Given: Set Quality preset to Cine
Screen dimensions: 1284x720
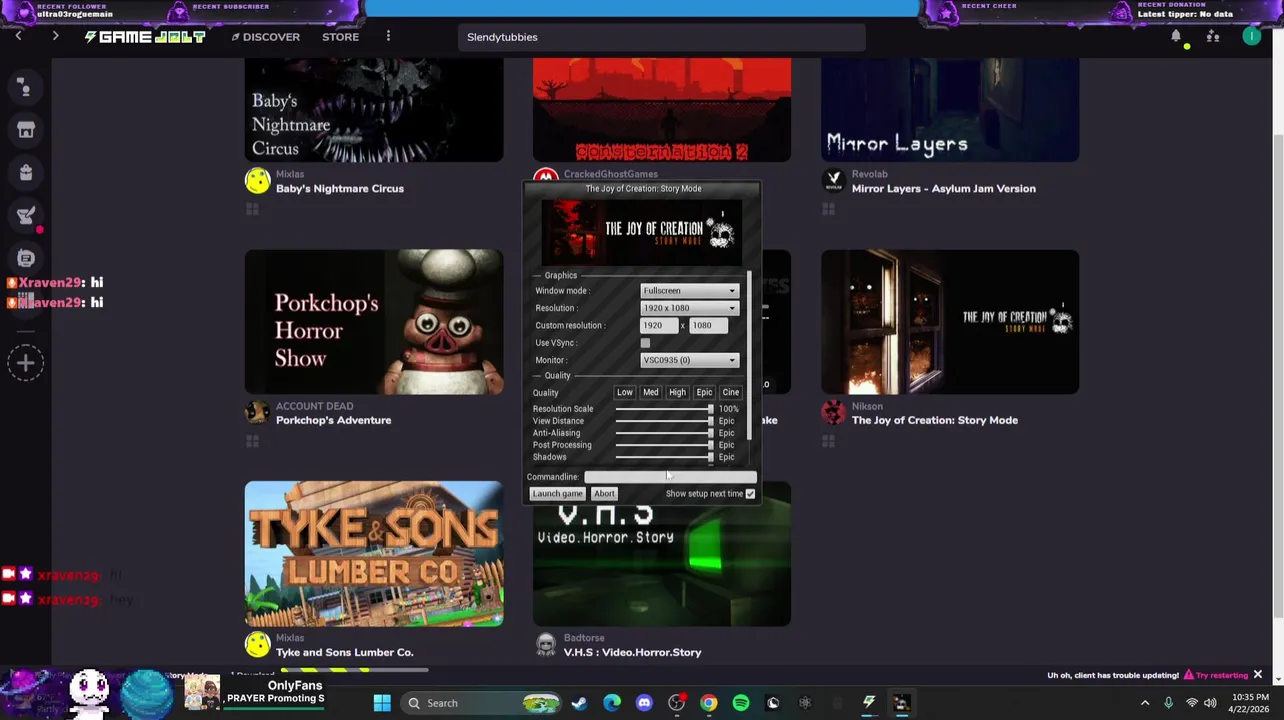Looking at the screenshot, I should pyautogui.click(x=731, y=393).
